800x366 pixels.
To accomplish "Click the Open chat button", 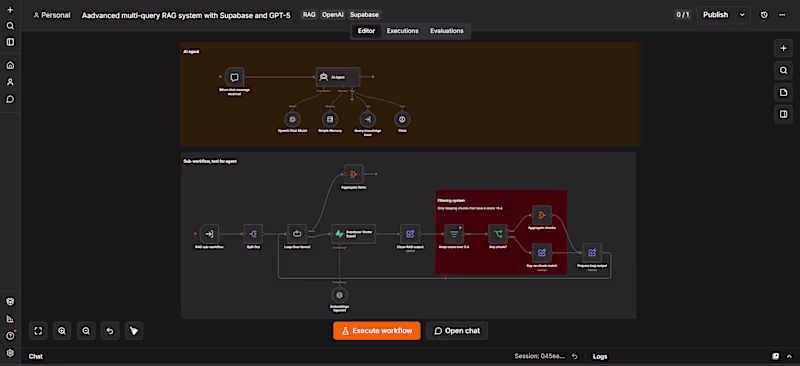I will coord(457,331).
